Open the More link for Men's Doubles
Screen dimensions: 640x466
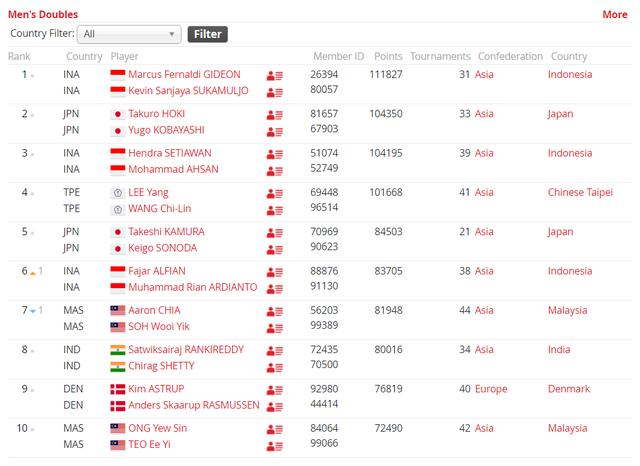click(x=615, y=15)
